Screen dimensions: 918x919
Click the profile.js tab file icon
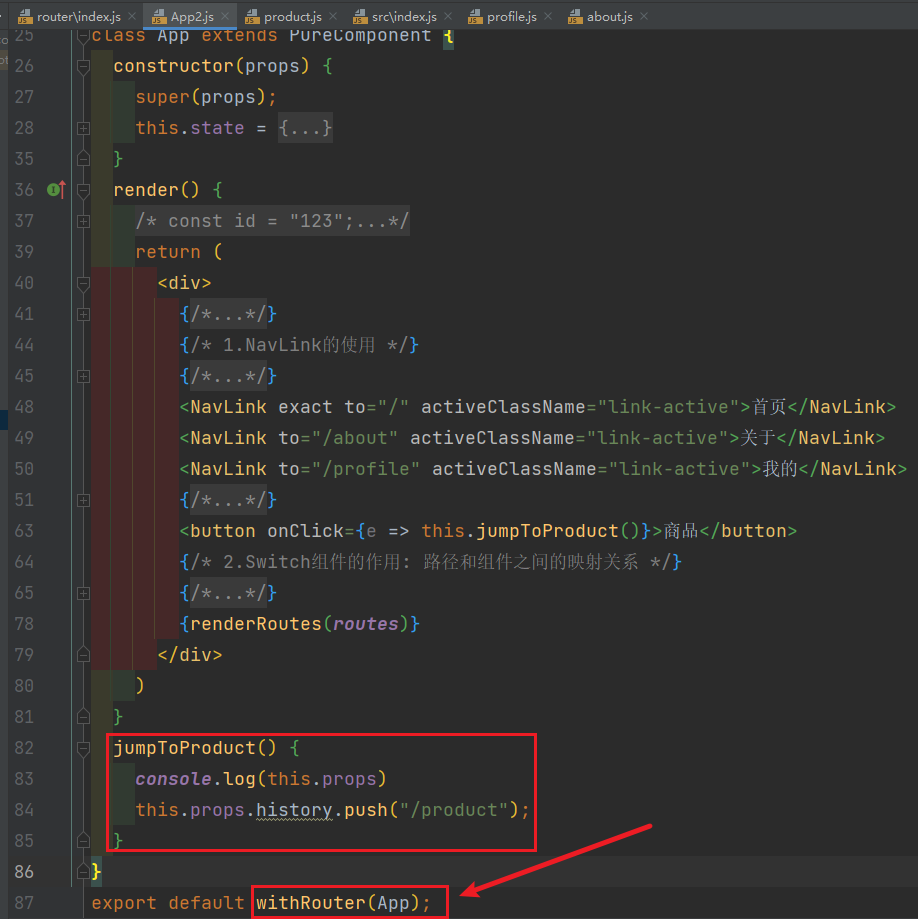[x=475, y=16]
